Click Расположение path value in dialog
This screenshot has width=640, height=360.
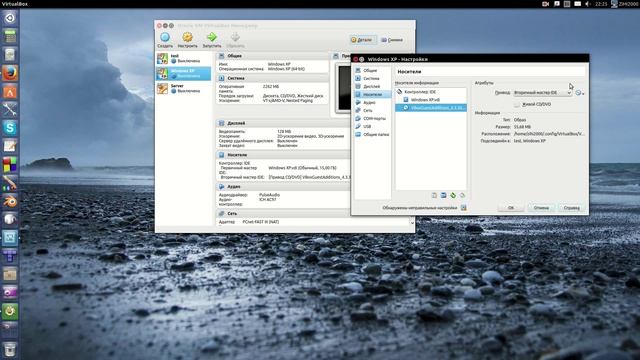click(x=549, y=133)
